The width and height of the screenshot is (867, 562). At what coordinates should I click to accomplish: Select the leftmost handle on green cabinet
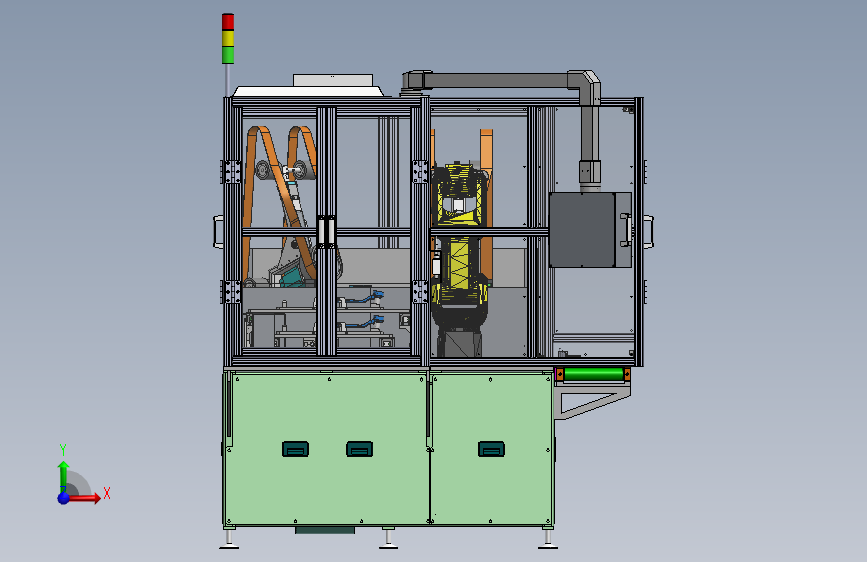[x=295, y=449]
